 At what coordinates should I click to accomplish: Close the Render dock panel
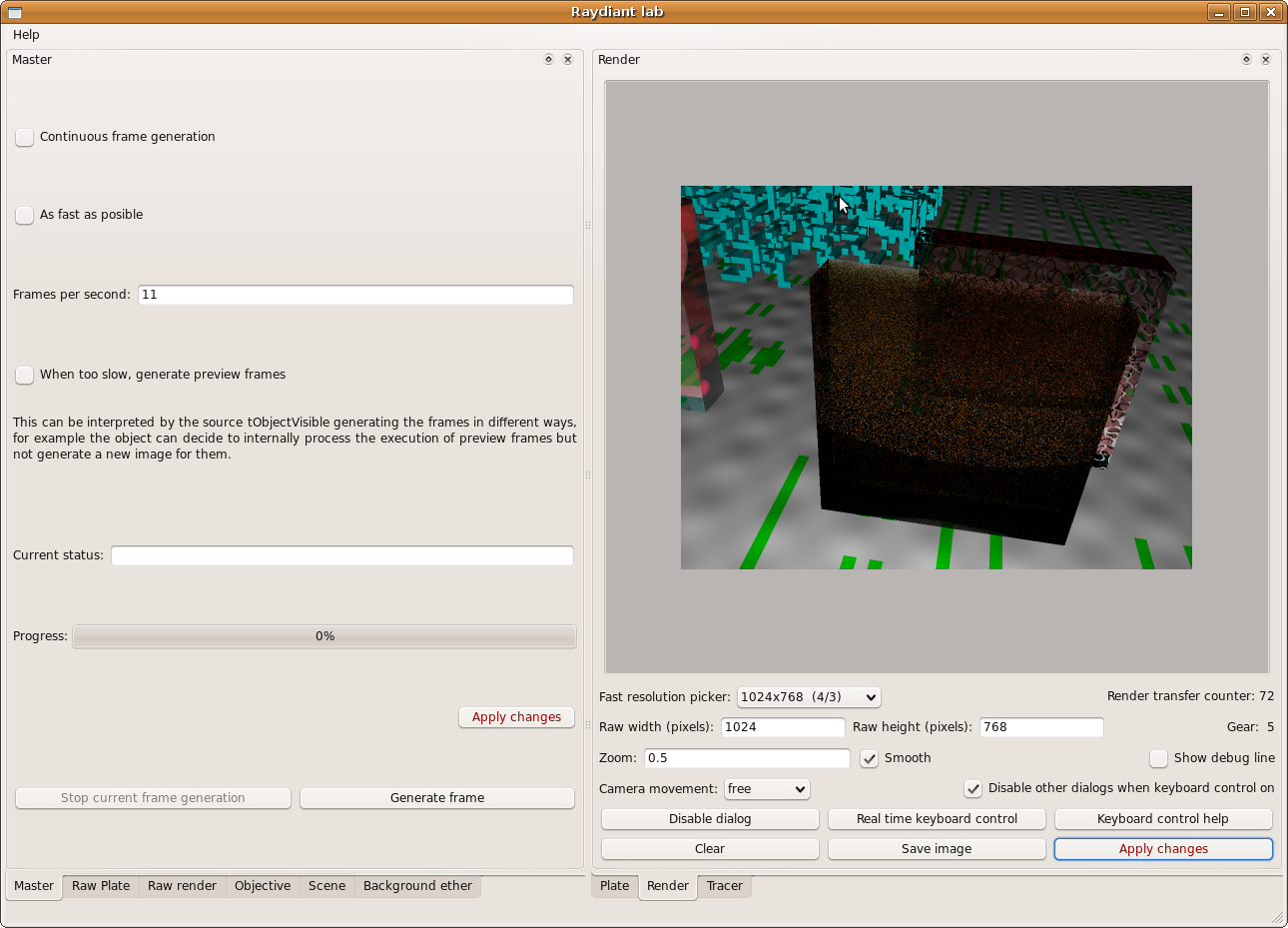pos(1265,60)
